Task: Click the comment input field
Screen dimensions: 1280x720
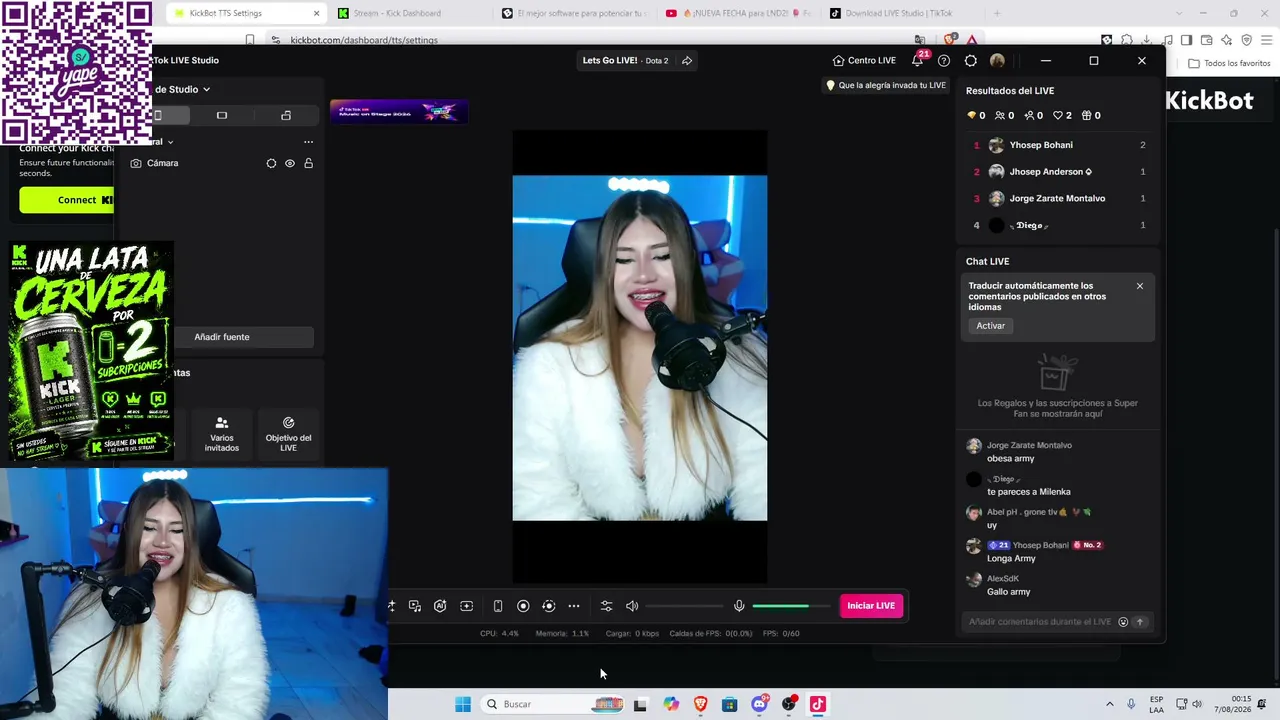Action: pos(1040,622)
